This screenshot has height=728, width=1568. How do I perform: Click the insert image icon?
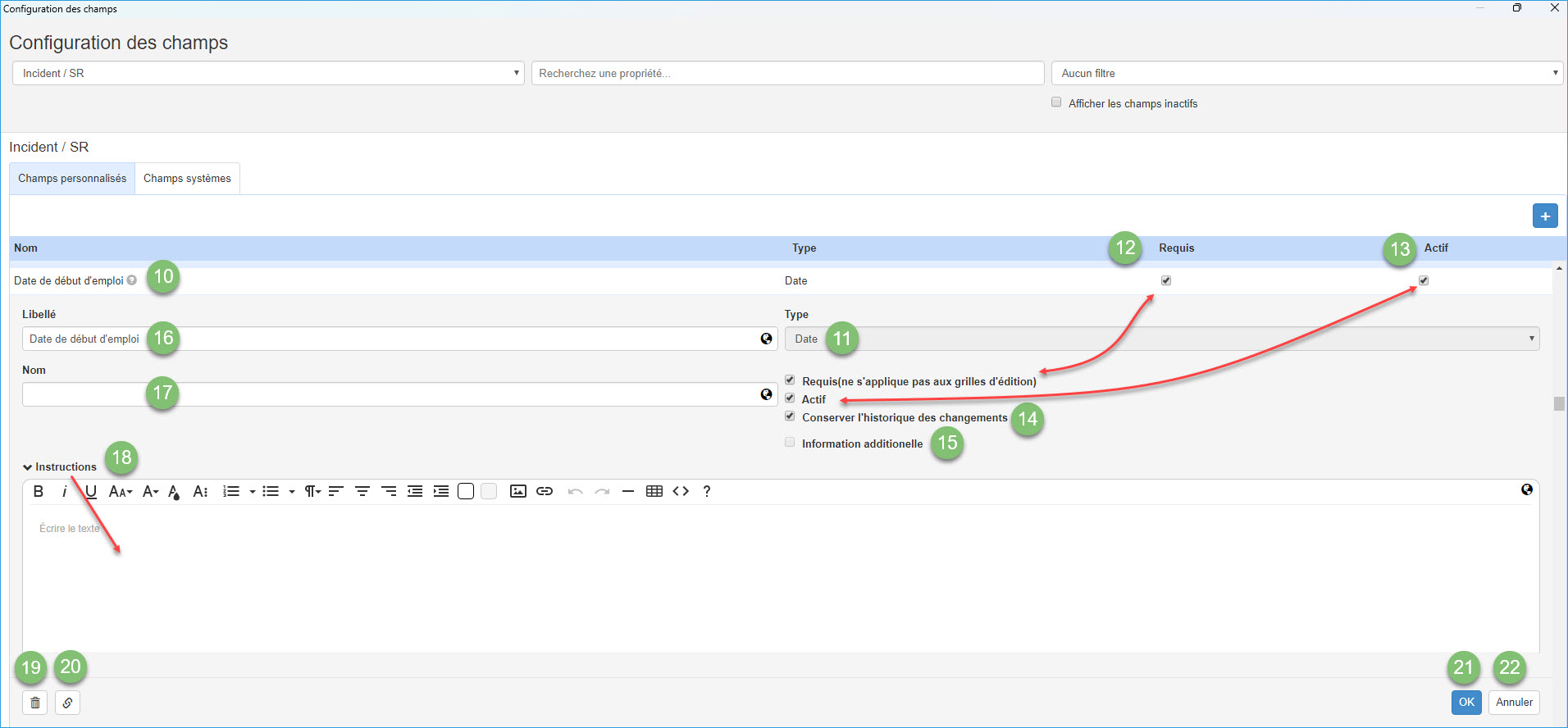tap(517, 491)
